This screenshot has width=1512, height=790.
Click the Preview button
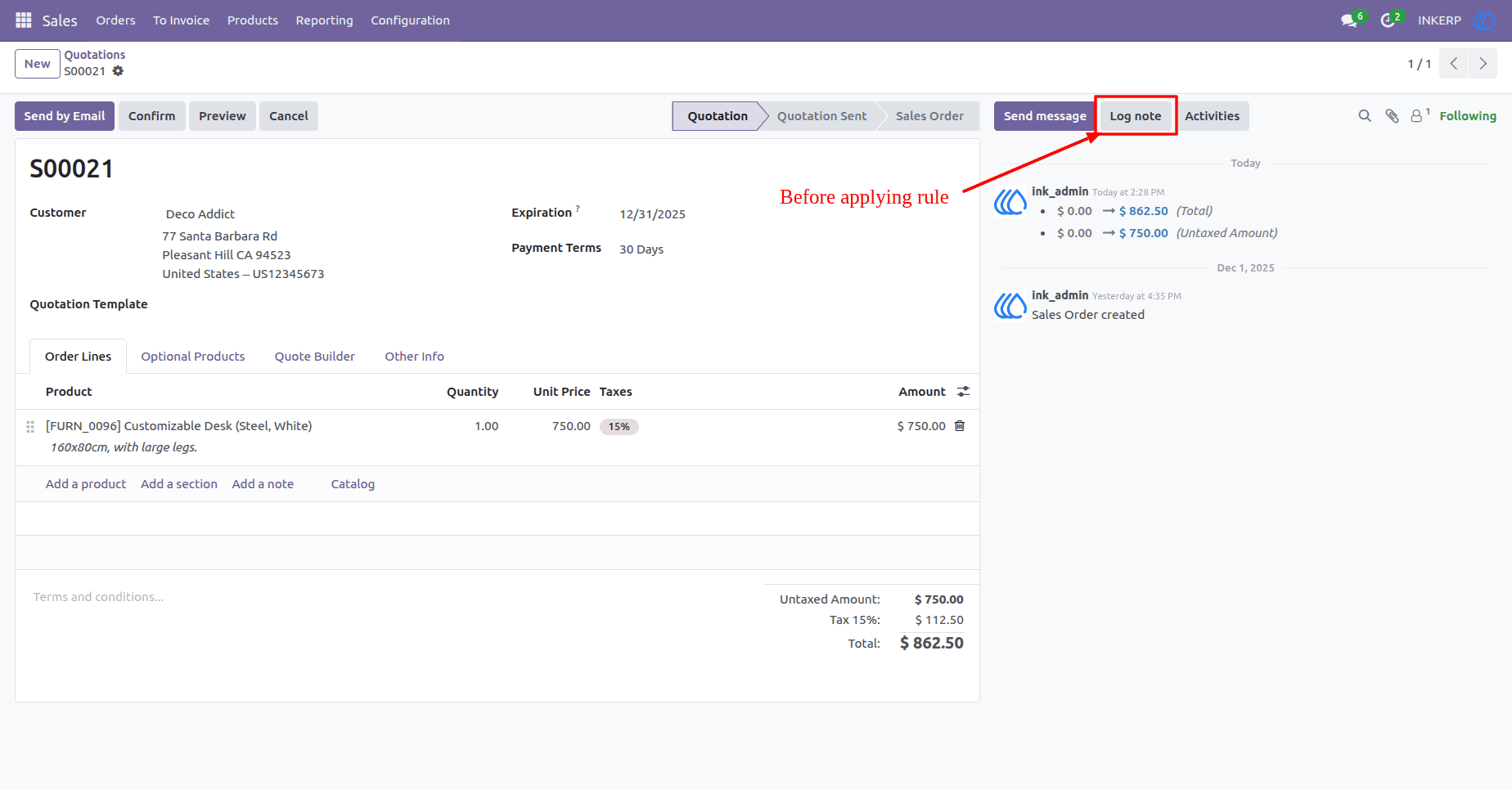click(223, 116)
